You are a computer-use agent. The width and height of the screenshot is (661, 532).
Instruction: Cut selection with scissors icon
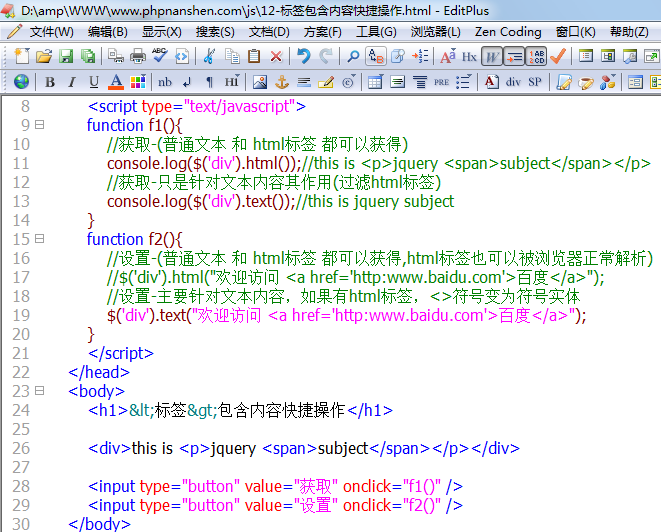coord(209,56)
